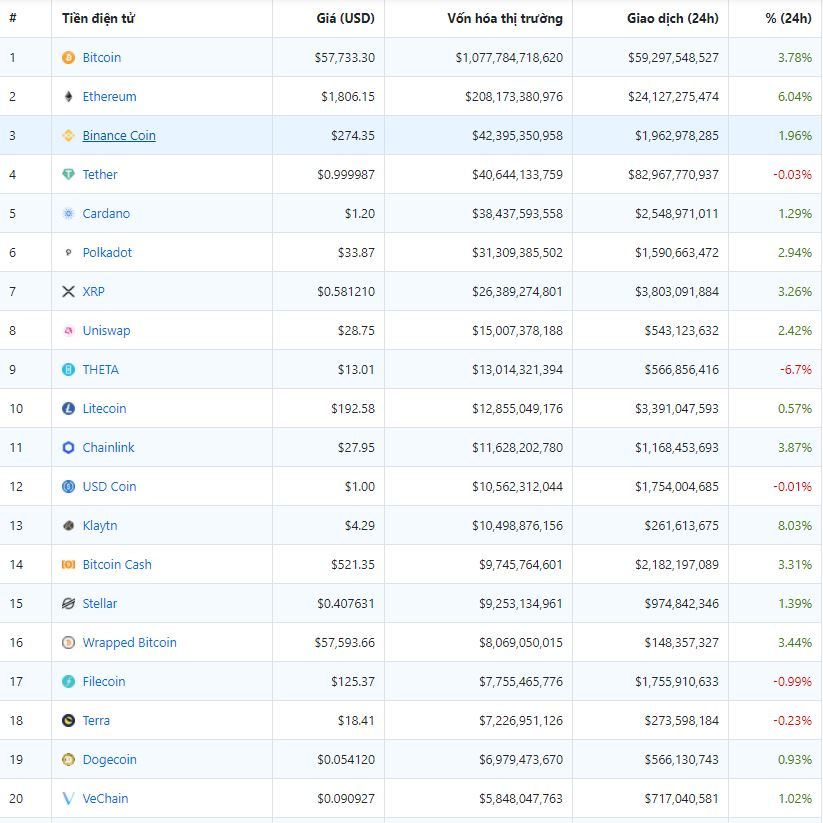This screenshot has width=823, height=823.
Task: Click the Filecoin logo icon
Action: pyautogui.click(x=68, y=681)
